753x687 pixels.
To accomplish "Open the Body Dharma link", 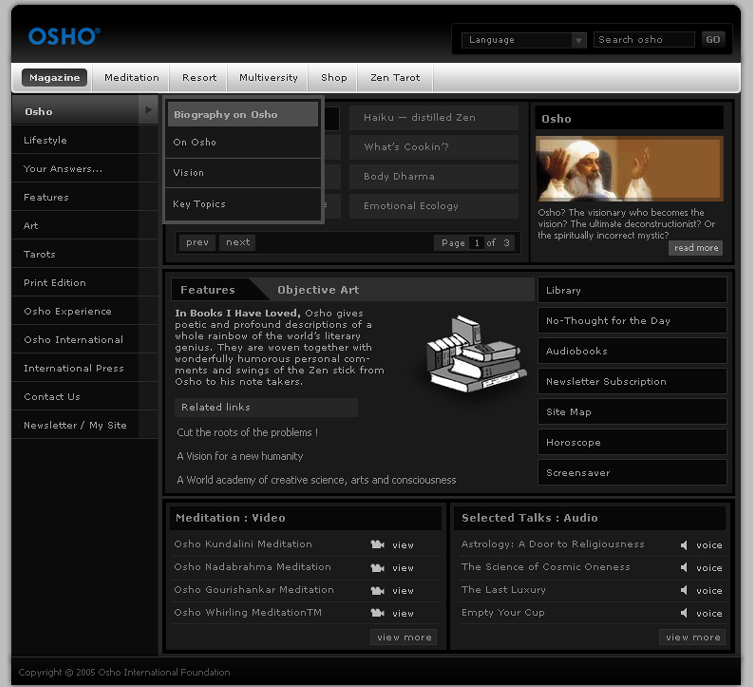I will tap(434, 176).
